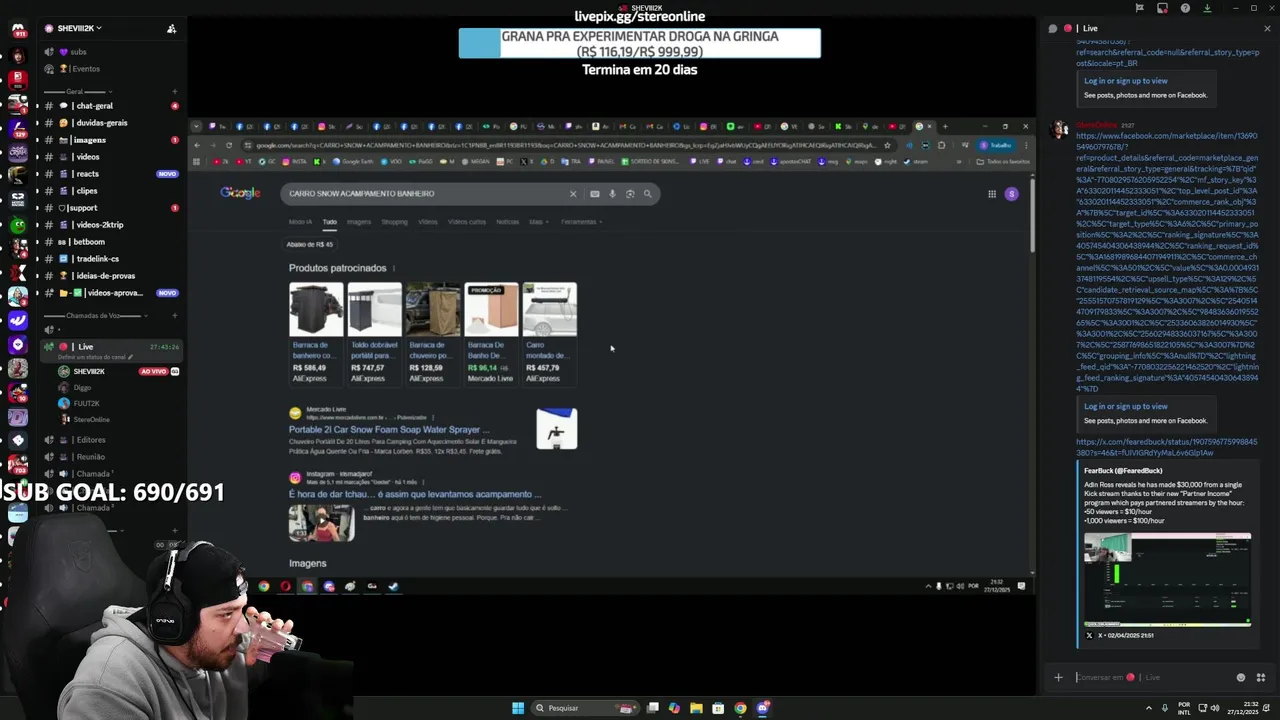This screenshot has width=1280, height=720.
Task: Switch to the Shopping search tab
Action: tap(394, 222)
